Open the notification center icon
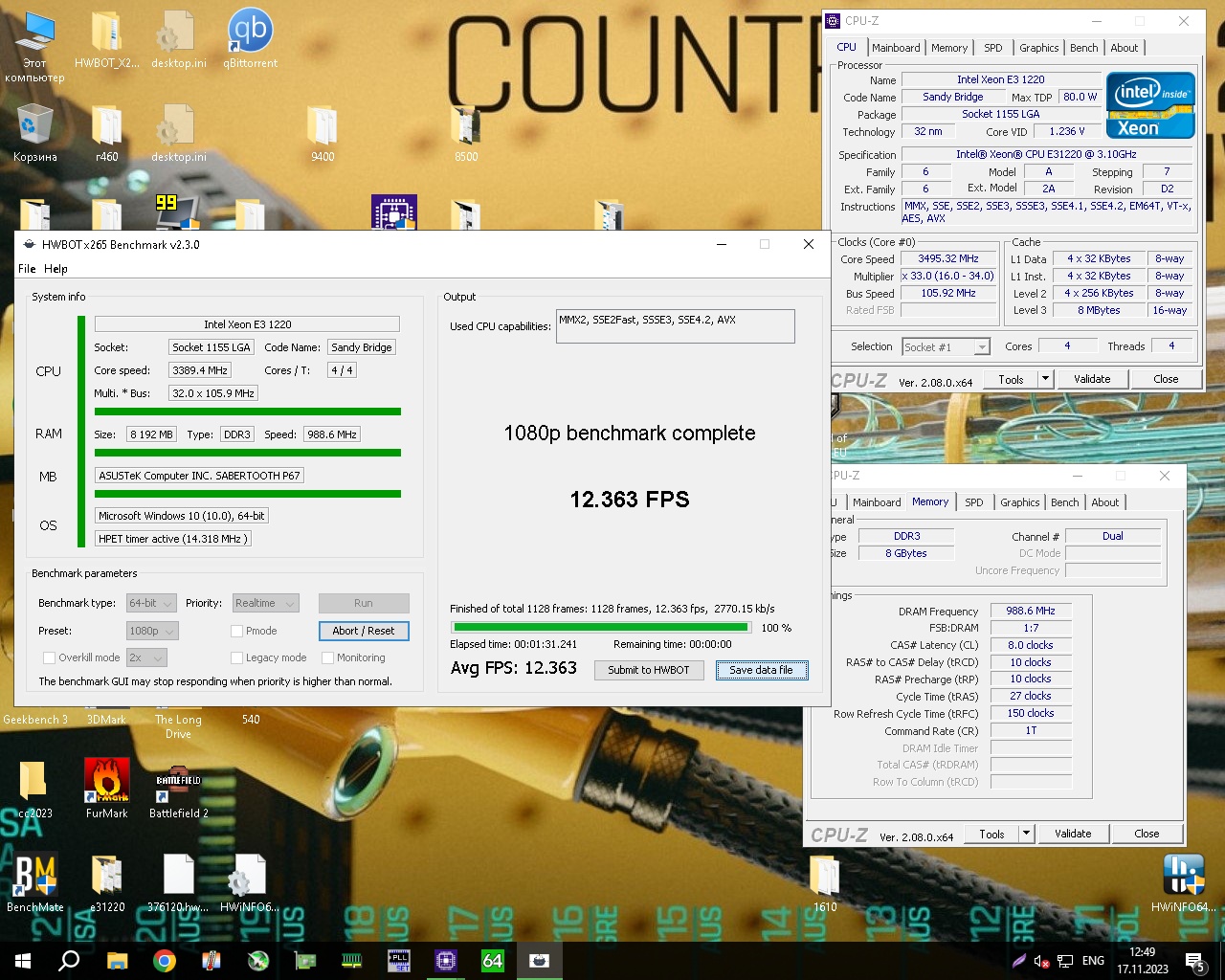The height and width of the screenshot is (980, 1225). 1194,961
